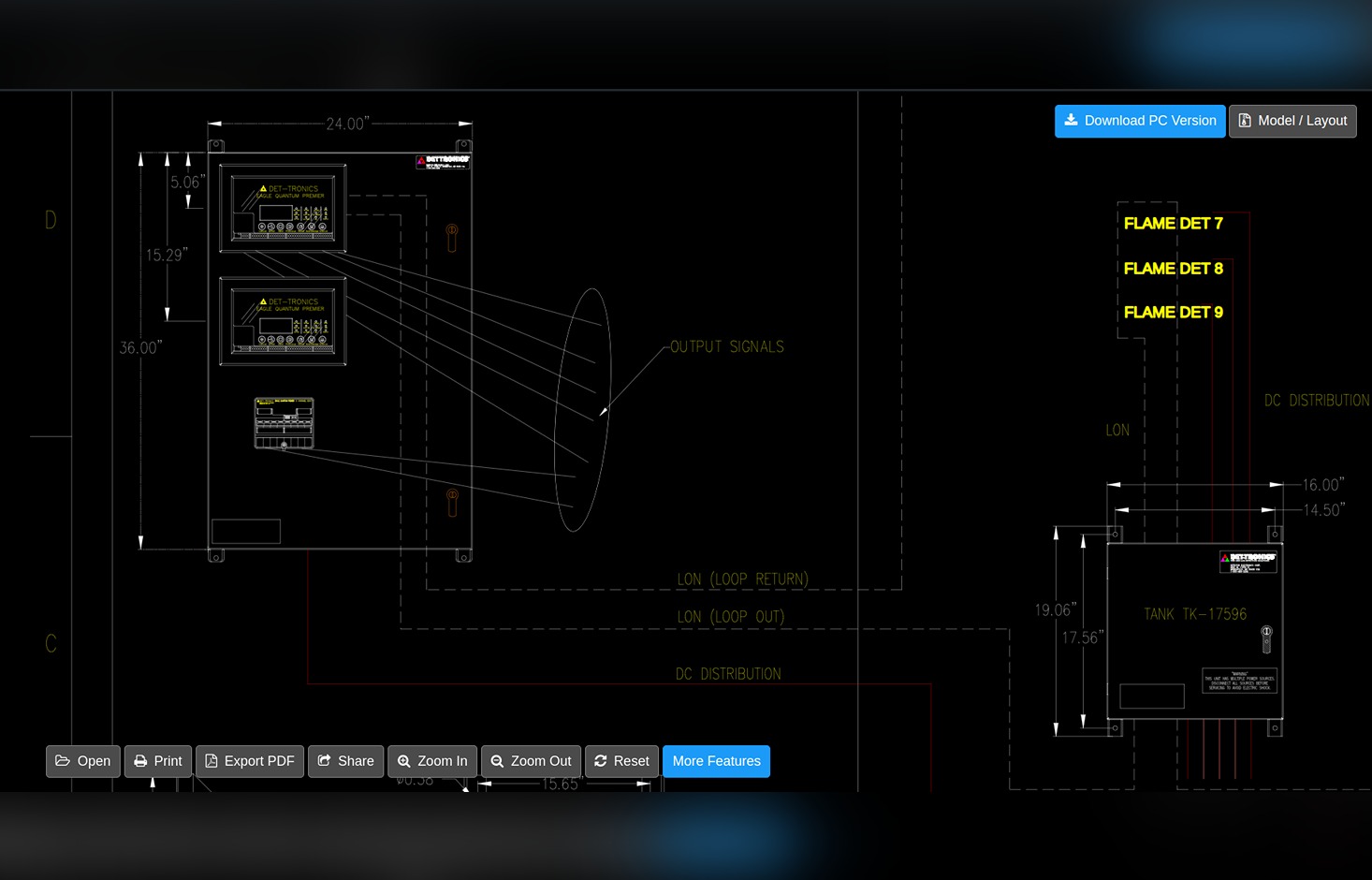1372x880 pixels.
Task: Share the drawing
Action: [345, 761]
